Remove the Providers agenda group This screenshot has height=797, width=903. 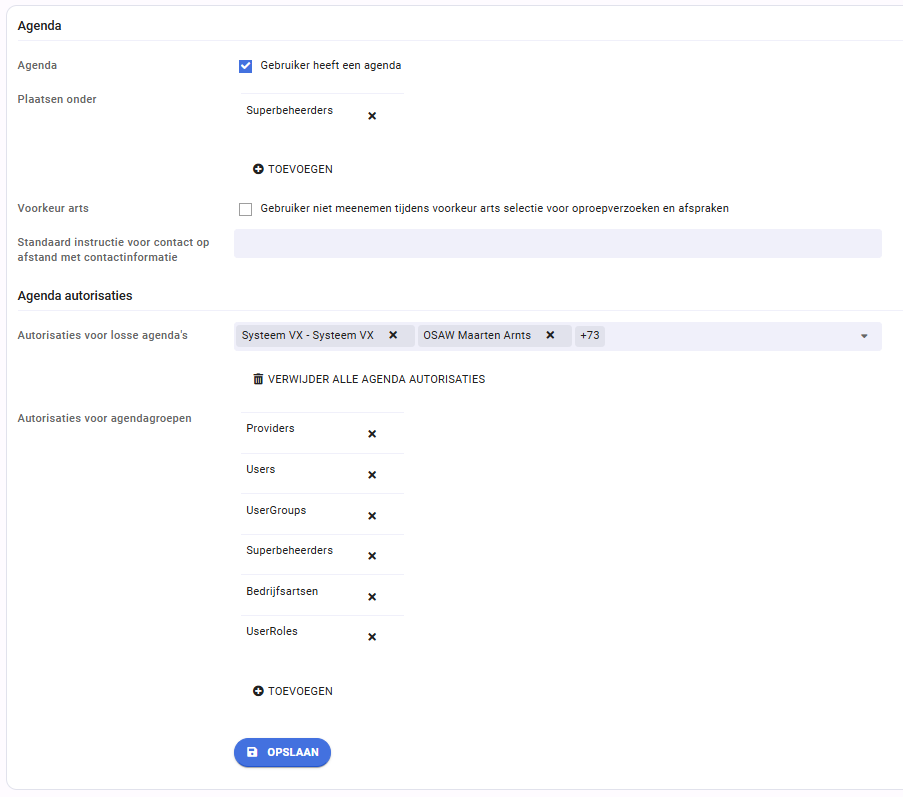[x=372, y=434]
